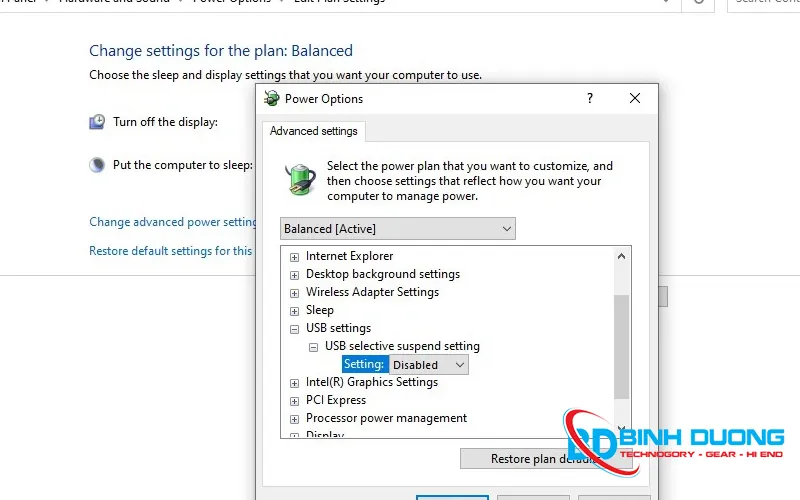This screenshot has width=800, height=500.
Task: Select Processor power management row text
Action: [x=386, y=418]
